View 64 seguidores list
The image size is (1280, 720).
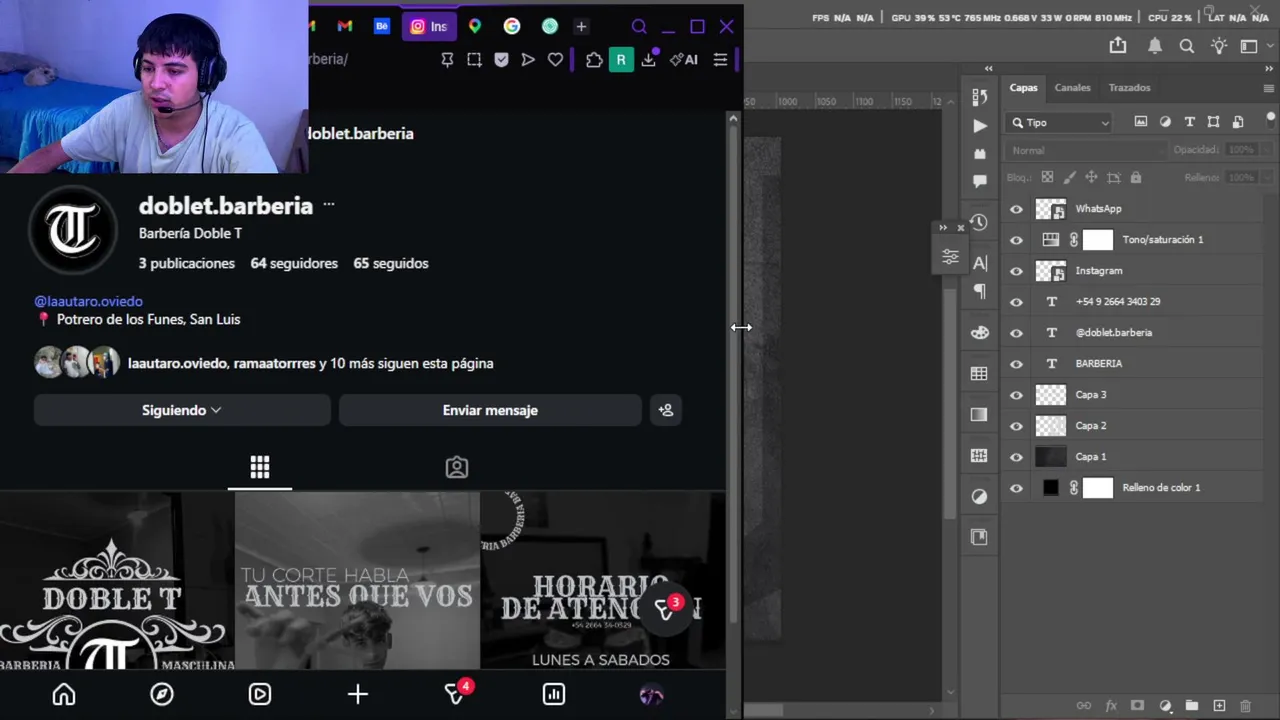click(293, 263)
